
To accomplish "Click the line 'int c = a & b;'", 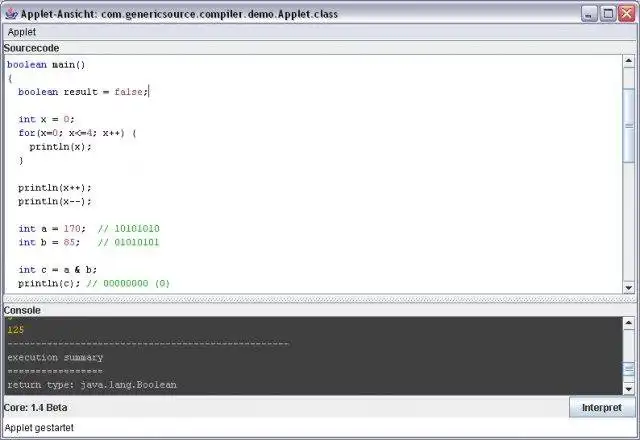I will tap(58, 269).
